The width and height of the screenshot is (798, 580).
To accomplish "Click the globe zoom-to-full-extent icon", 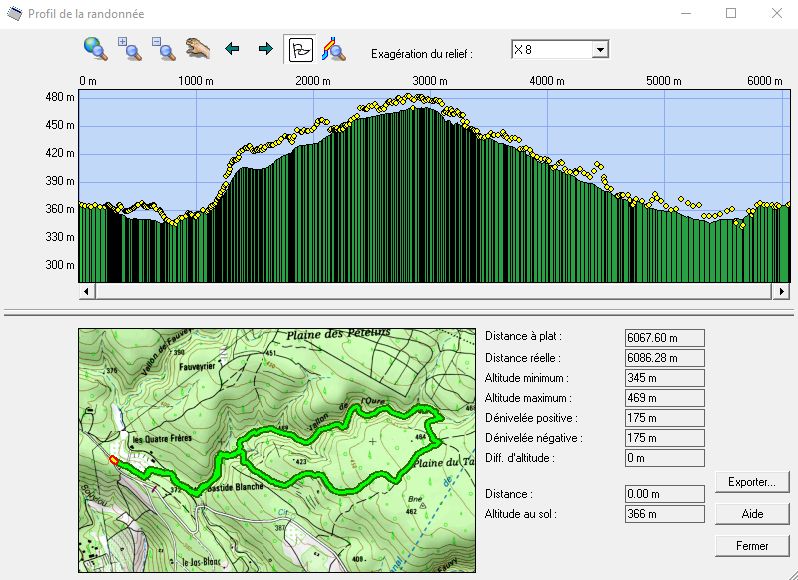I will coord(96,49).
